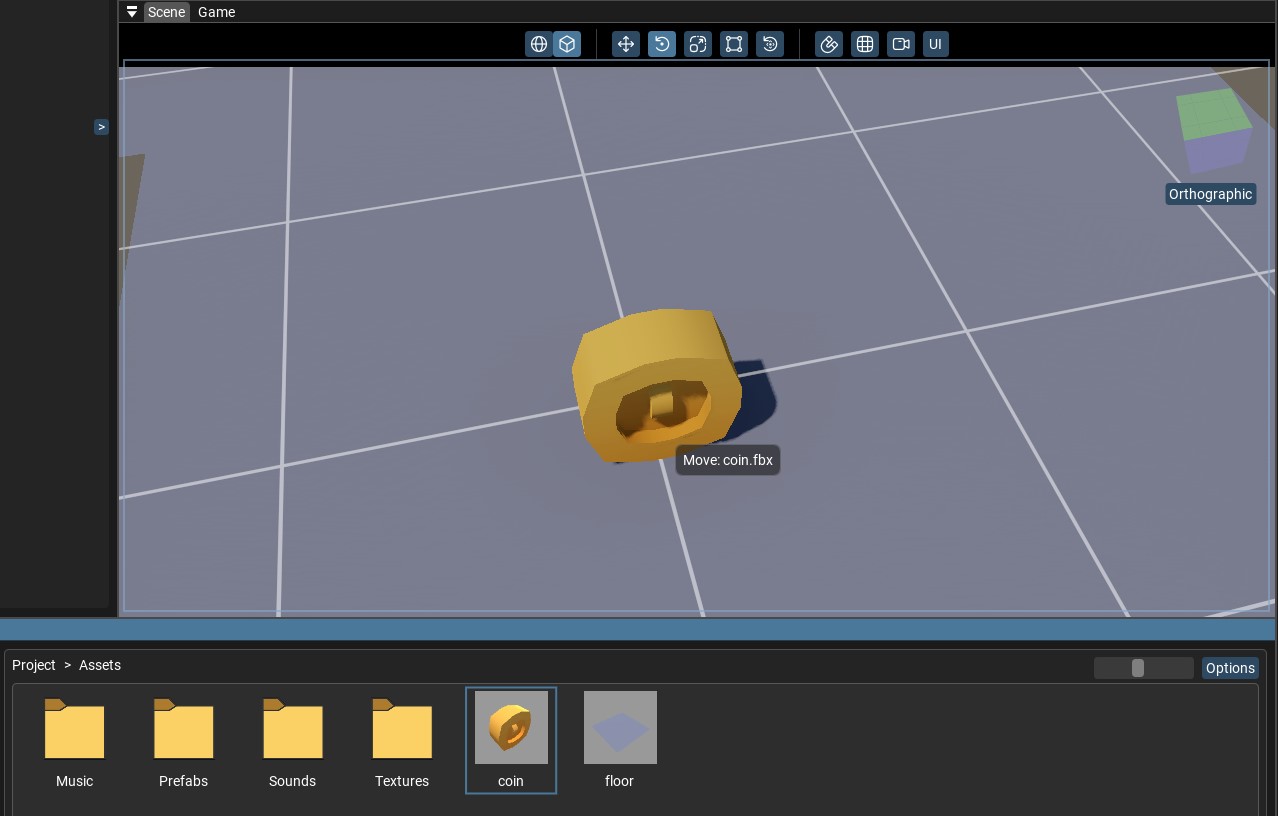Image resolution: width=1278 pixels, height=816 pixels.
Task: Switch to the Game tab
Action: (216, 12)
